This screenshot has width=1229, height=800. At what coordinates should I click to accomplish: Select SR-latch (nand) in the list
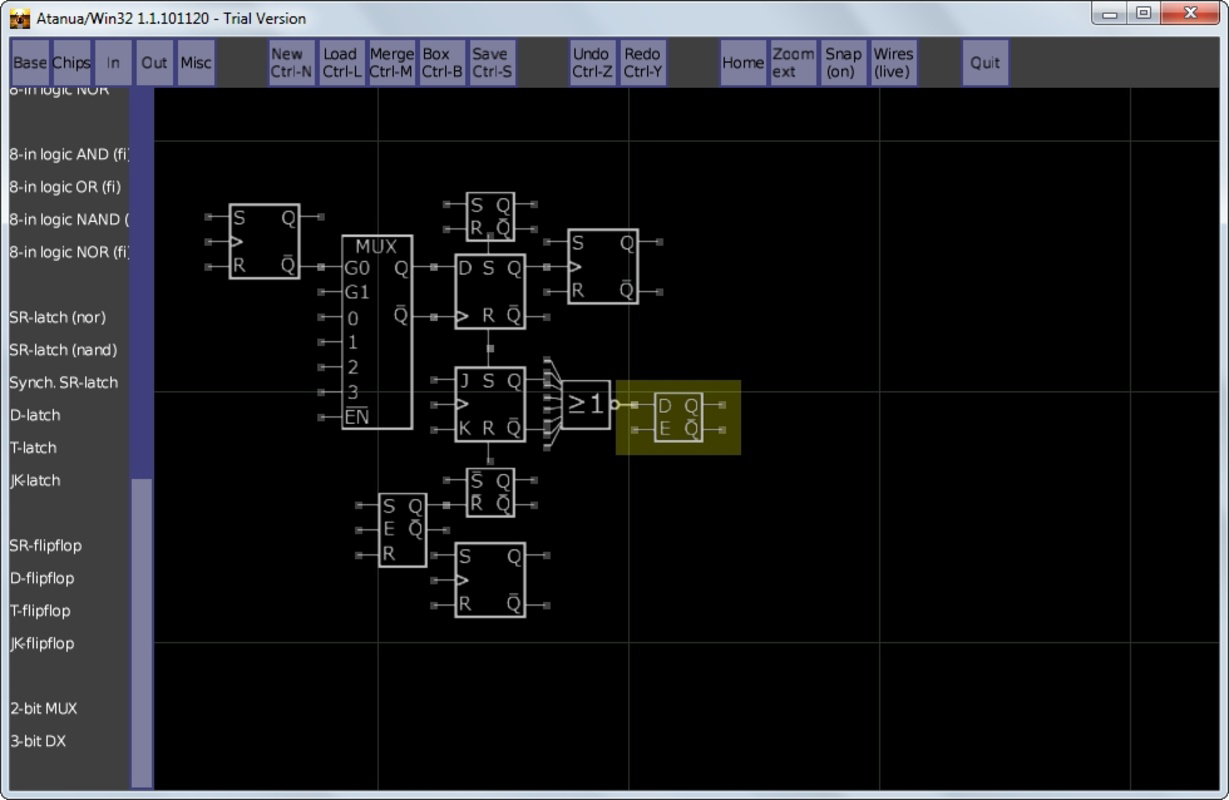tap(63, 350)
